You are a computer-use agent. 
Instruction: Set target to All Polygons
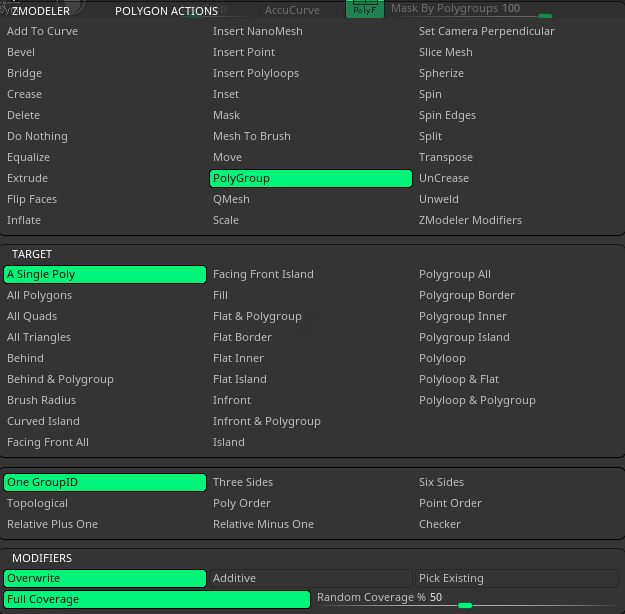(39, 295)
